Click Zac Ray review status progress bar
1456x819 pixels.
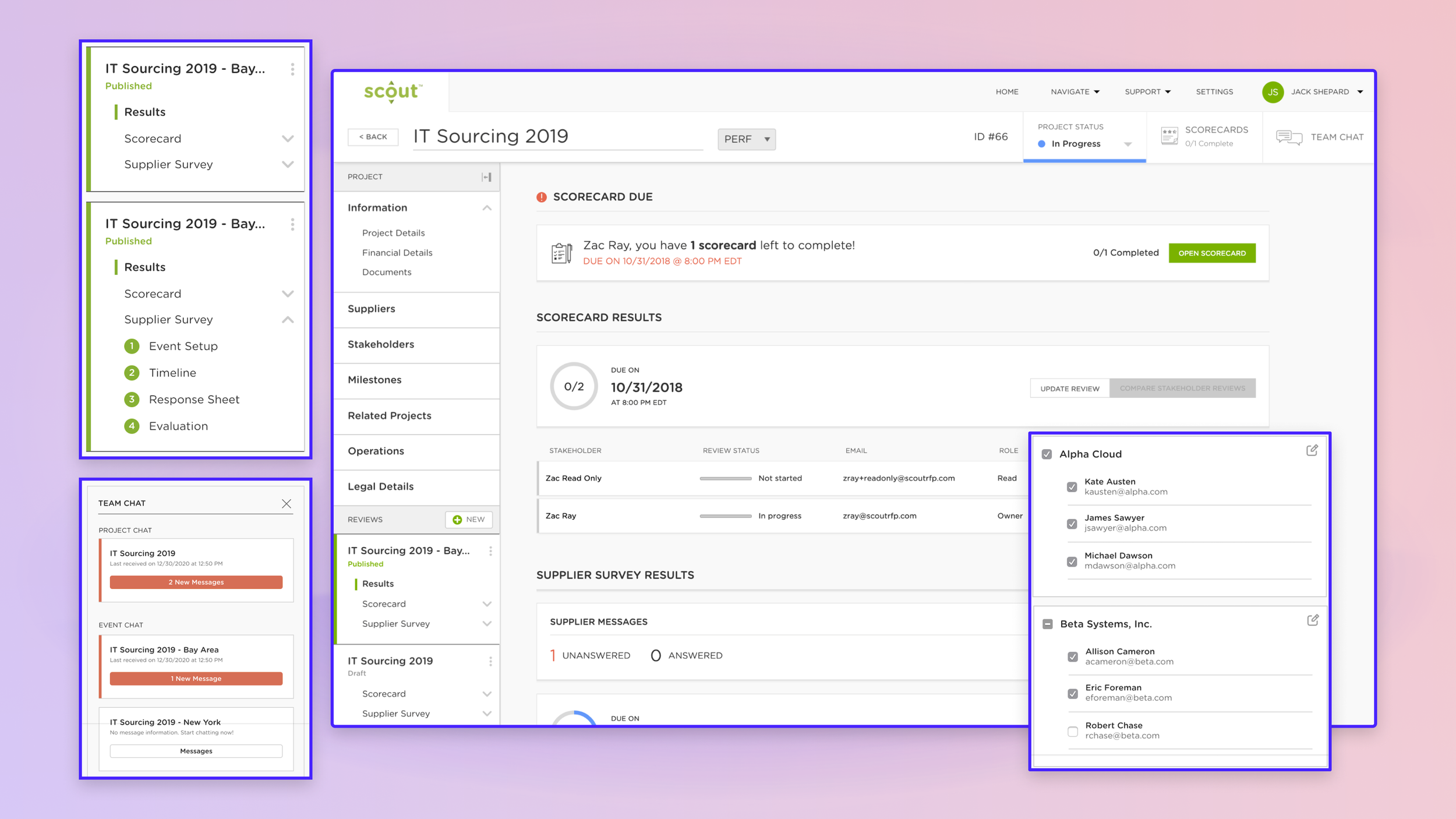725,516
